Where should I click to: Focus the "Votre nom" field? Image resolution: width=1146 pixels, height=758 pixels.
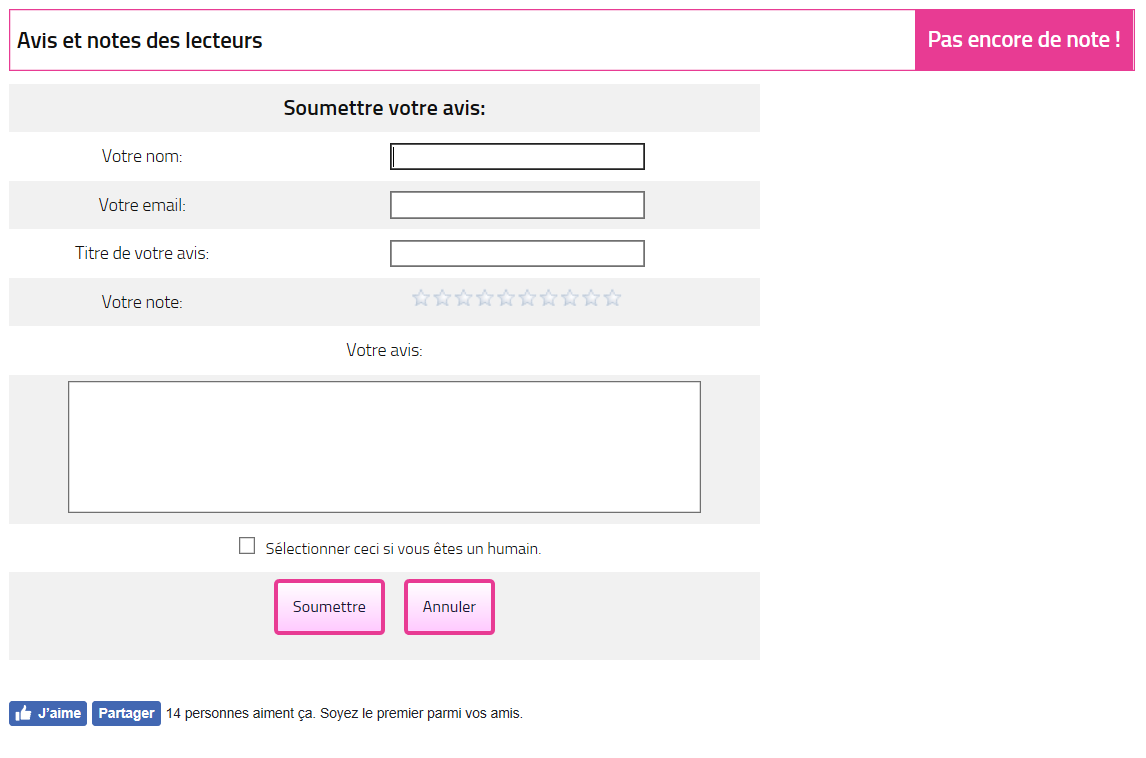[x=517, y=157]
